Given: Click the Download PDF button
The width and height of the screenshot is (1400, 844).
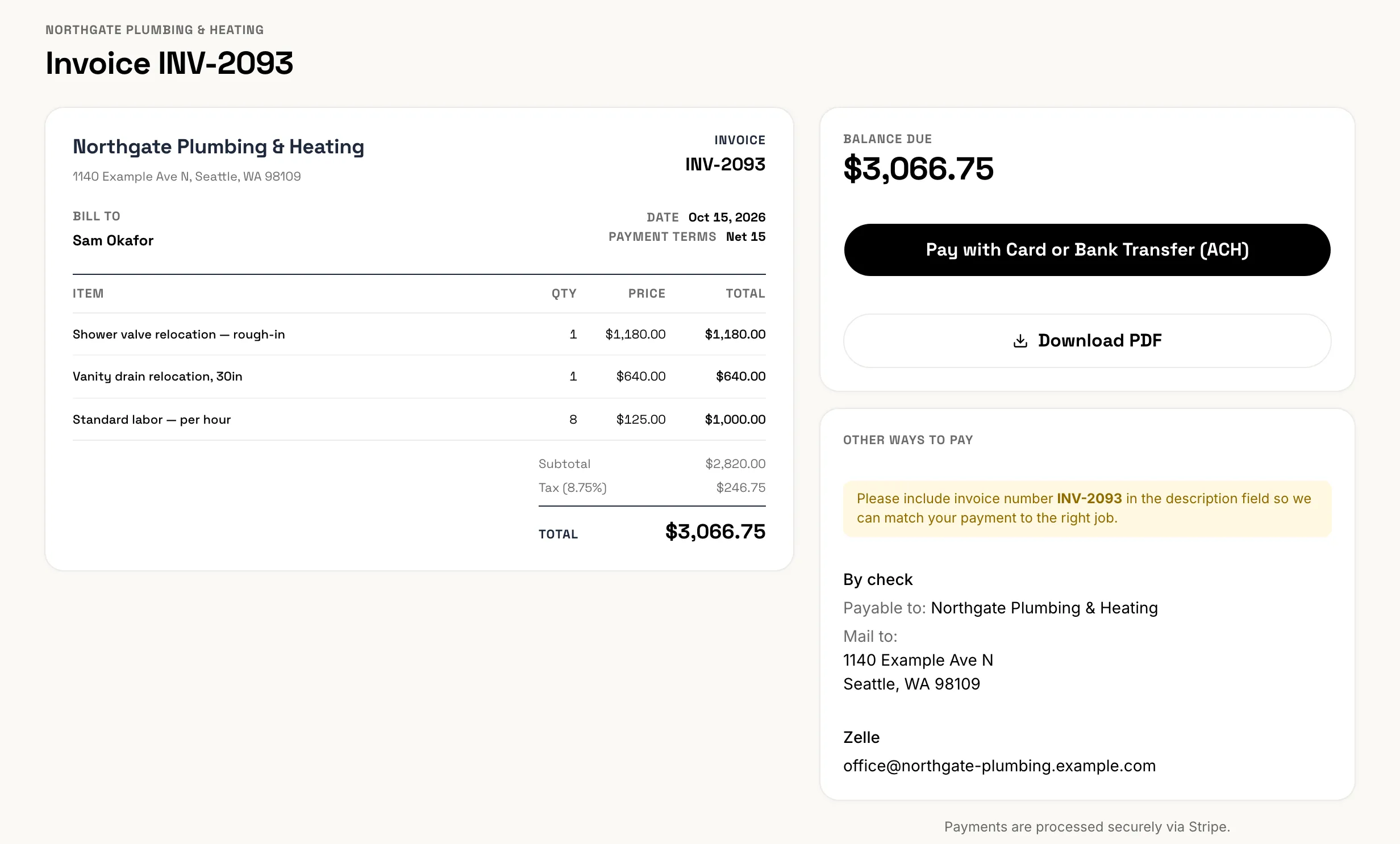Looking at the screenshot, I should [x=1087, y=341].
